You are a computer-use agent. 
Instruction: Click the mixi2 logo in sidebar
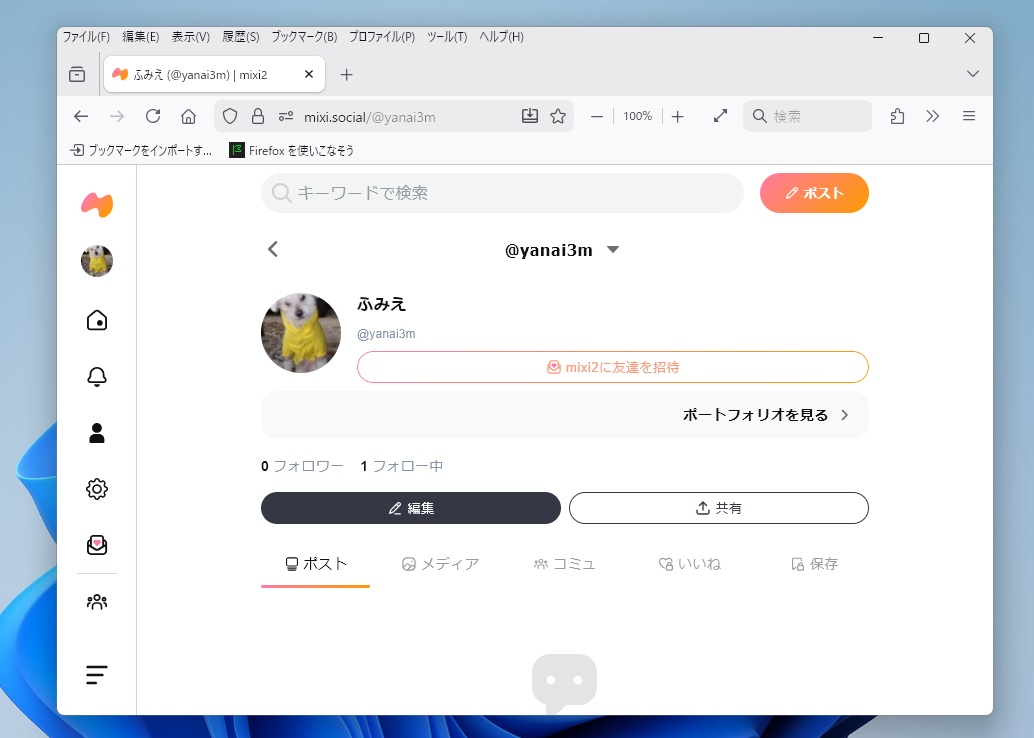(x=97, y=204)
